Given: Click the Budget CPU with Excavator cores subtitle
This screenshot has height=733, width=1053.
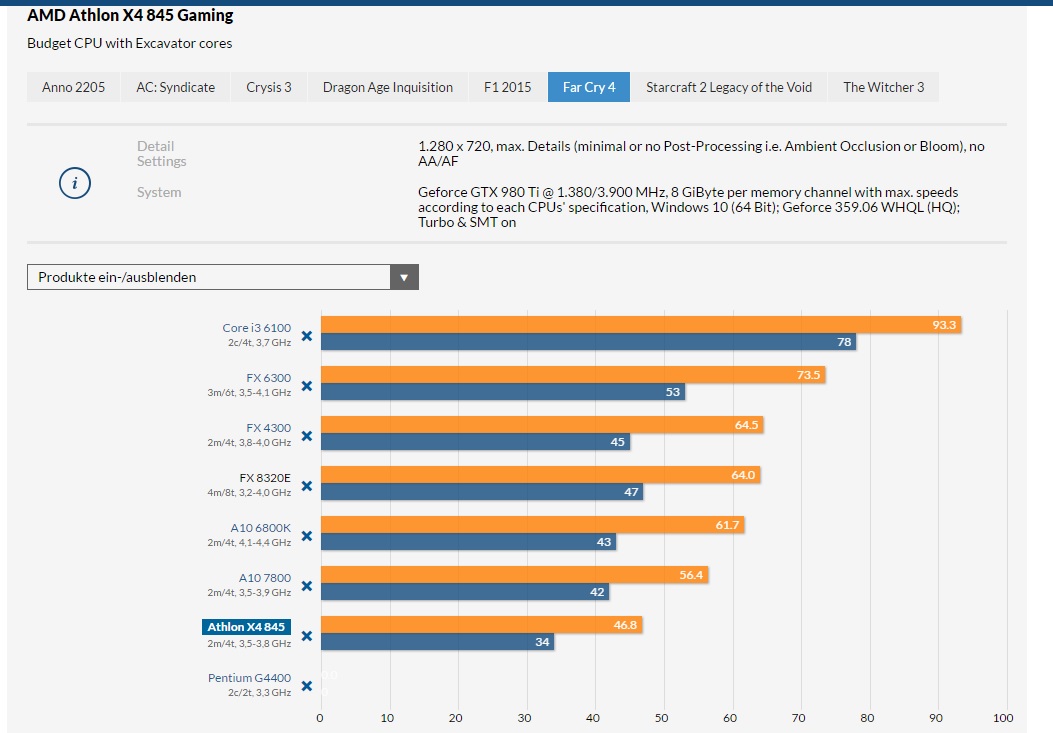Looking at the screenshot, I should pyautogui.click(x=130, y=43).
